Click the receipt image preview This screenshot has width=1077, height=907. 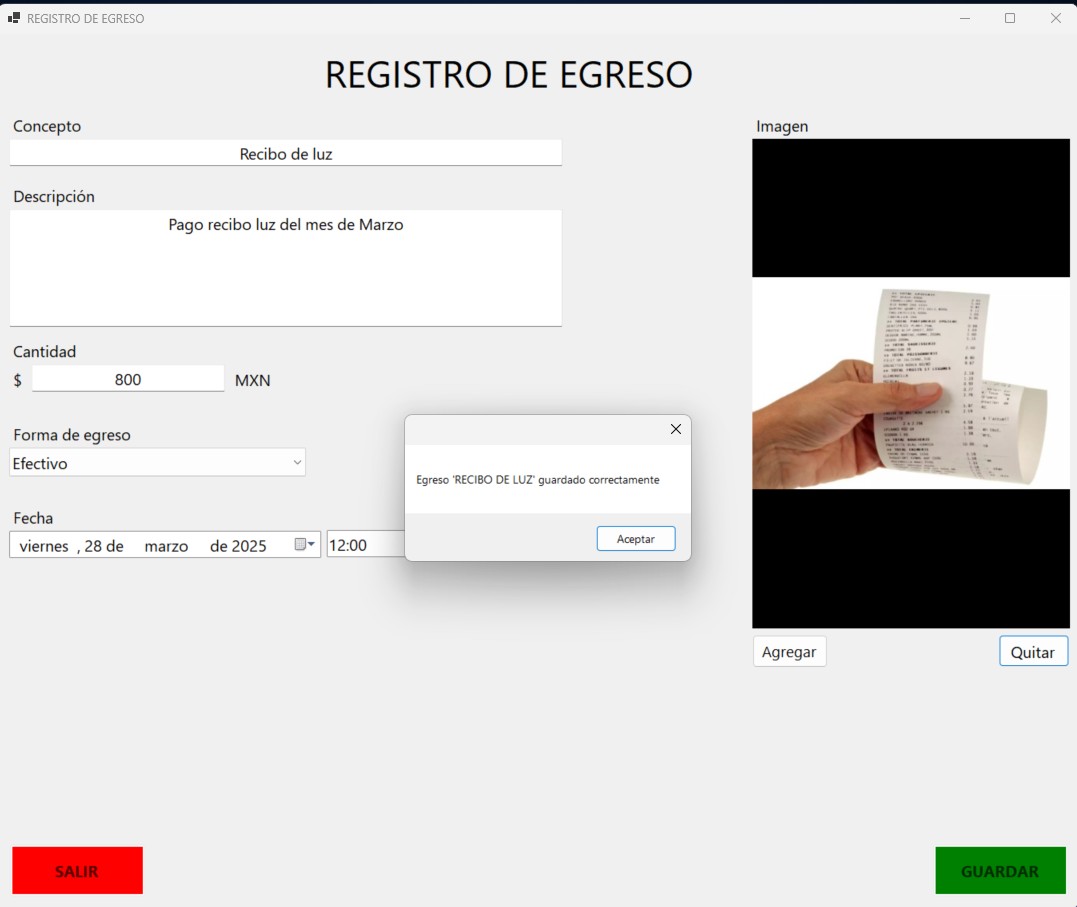click(910, 383)
